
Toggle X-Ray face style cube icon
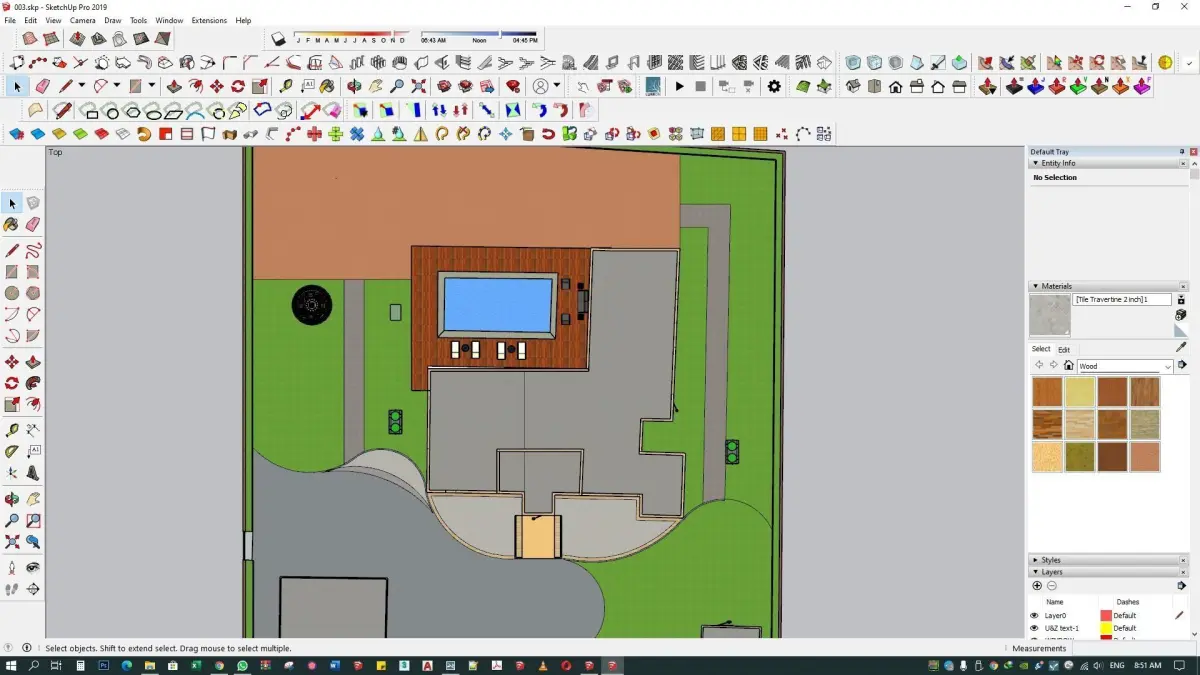pos(853,63)
